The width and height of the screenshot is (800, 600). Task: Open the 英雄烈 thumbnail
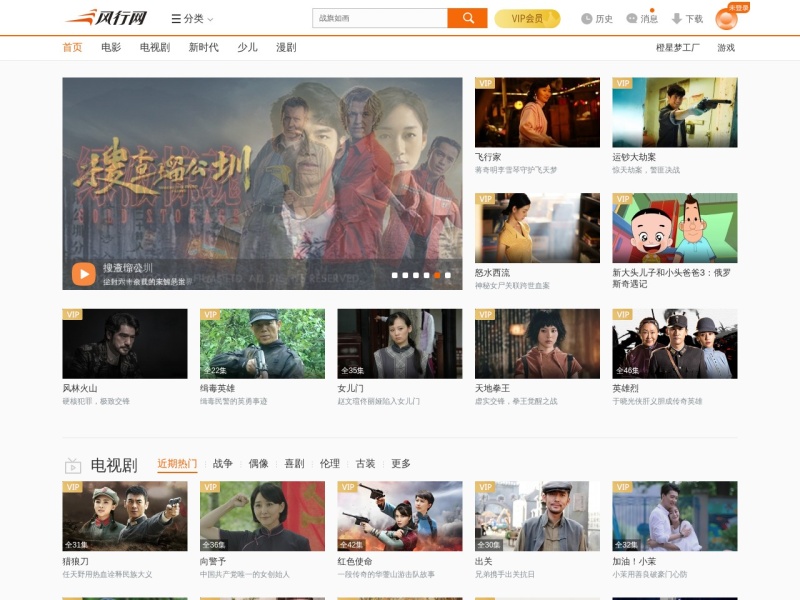674,343
